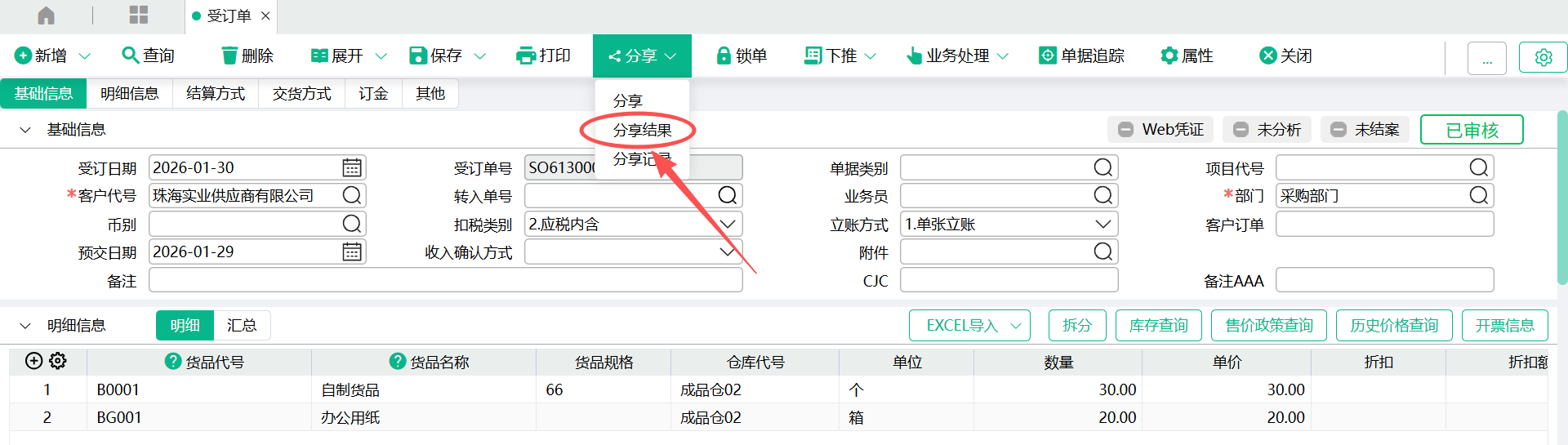Open calendar picker for 受订日期
This screenshot has width=1568, height=445.
[x=352, y=168]
